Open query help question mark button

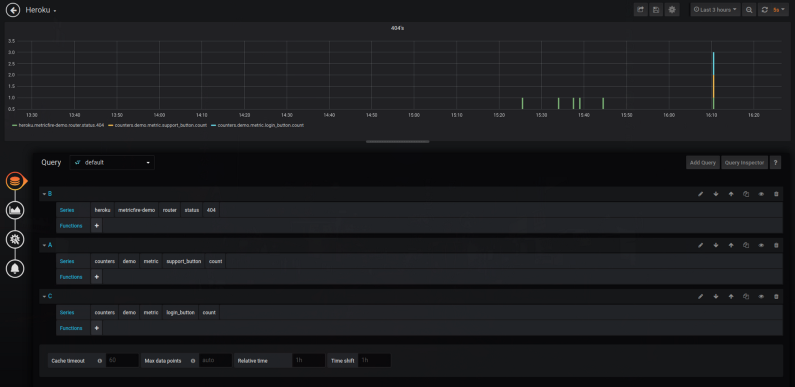775,162
